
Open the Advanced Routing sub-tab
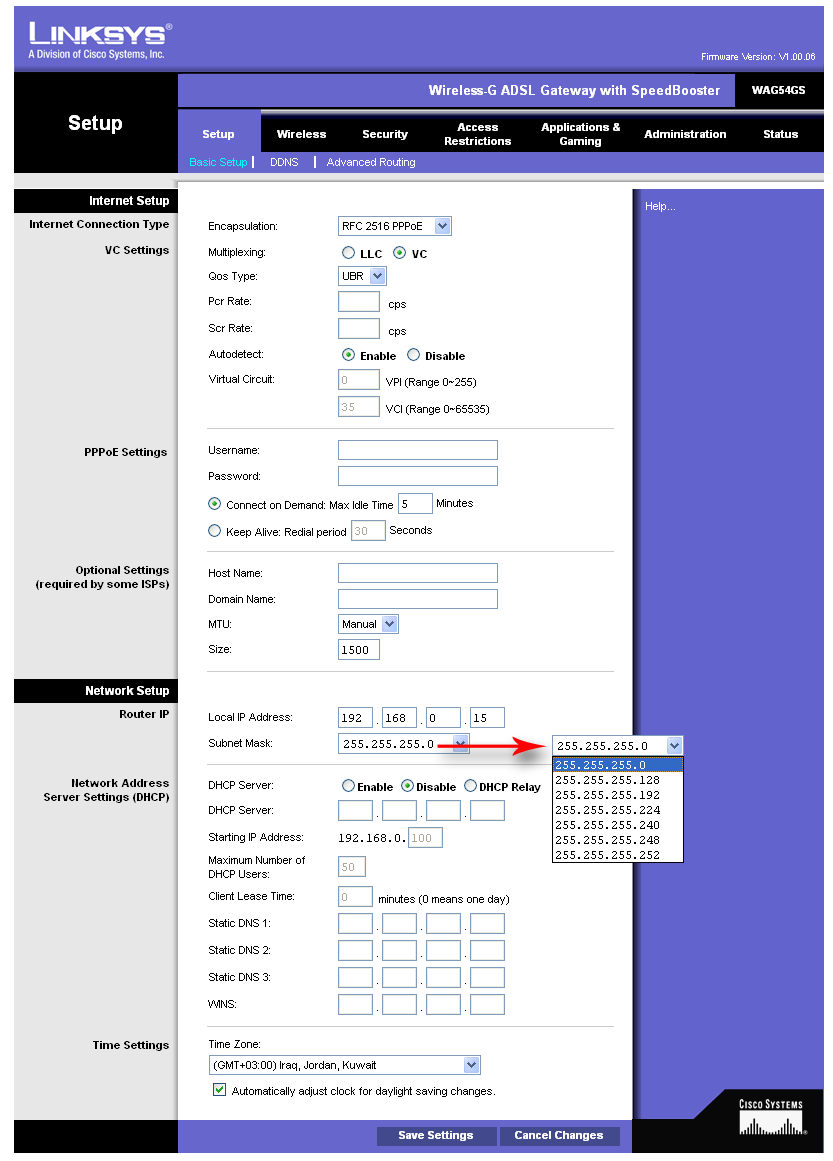click(x=371, y=162)
